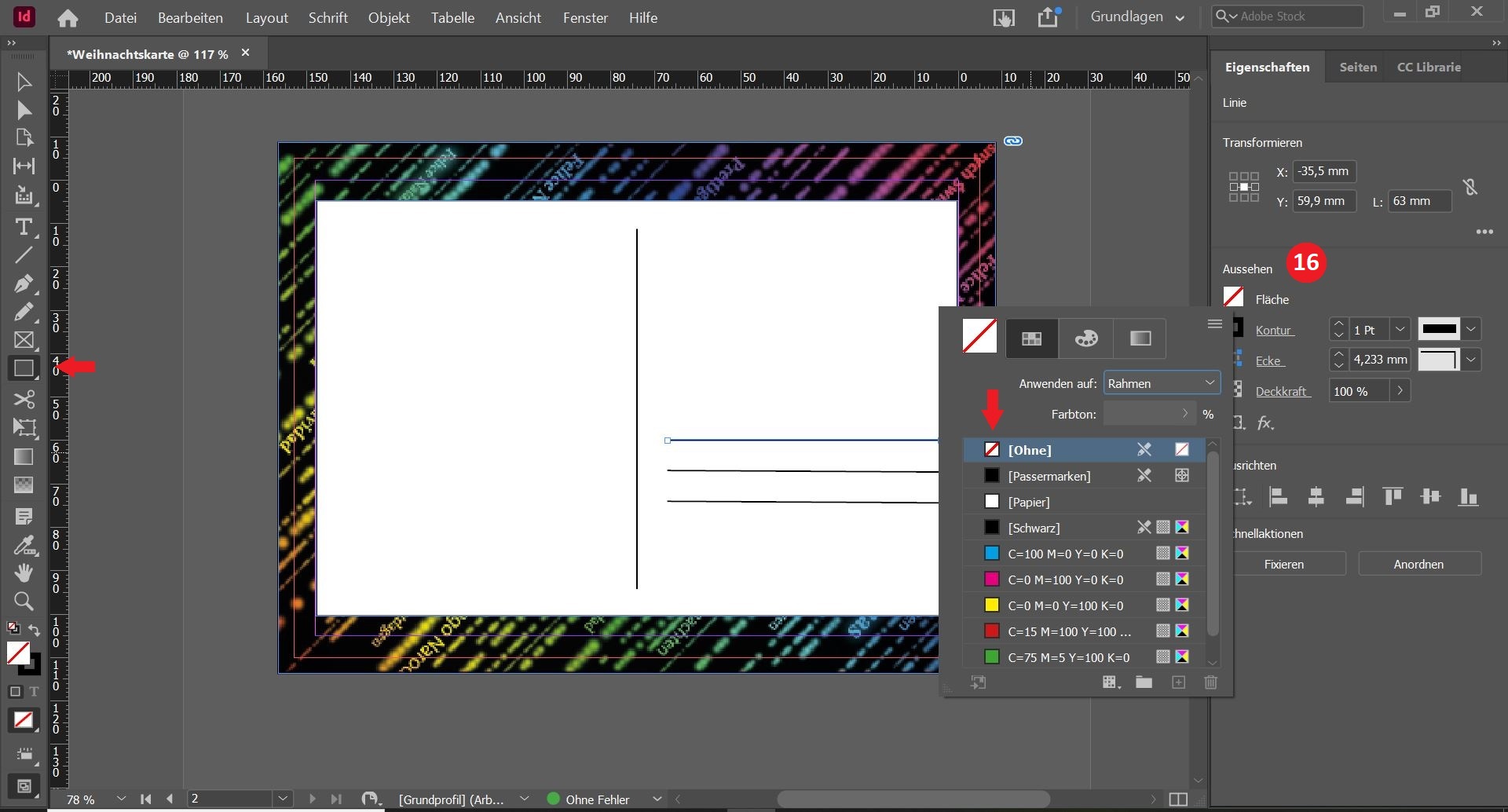Open the Objekt menu
1508x812 pixels.
pos(389,17)
